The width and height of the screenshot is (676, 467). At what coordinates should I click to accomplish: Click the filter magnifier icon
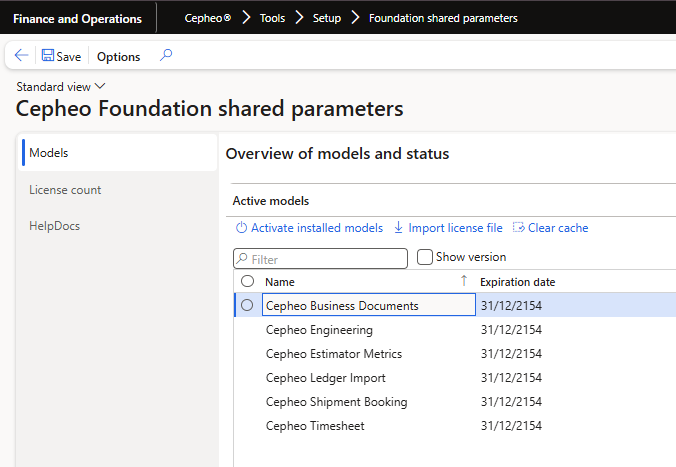(242, 259)
